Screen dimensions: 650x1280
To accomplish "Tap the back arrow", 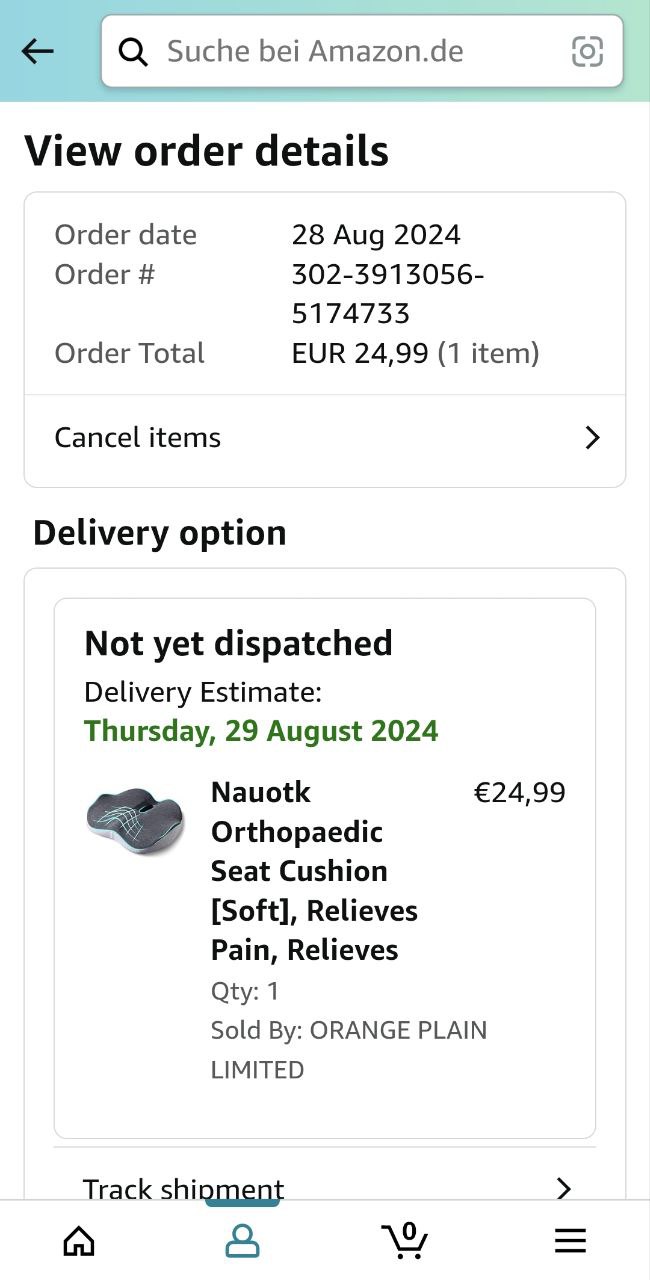I will click(x=38, y=51).
